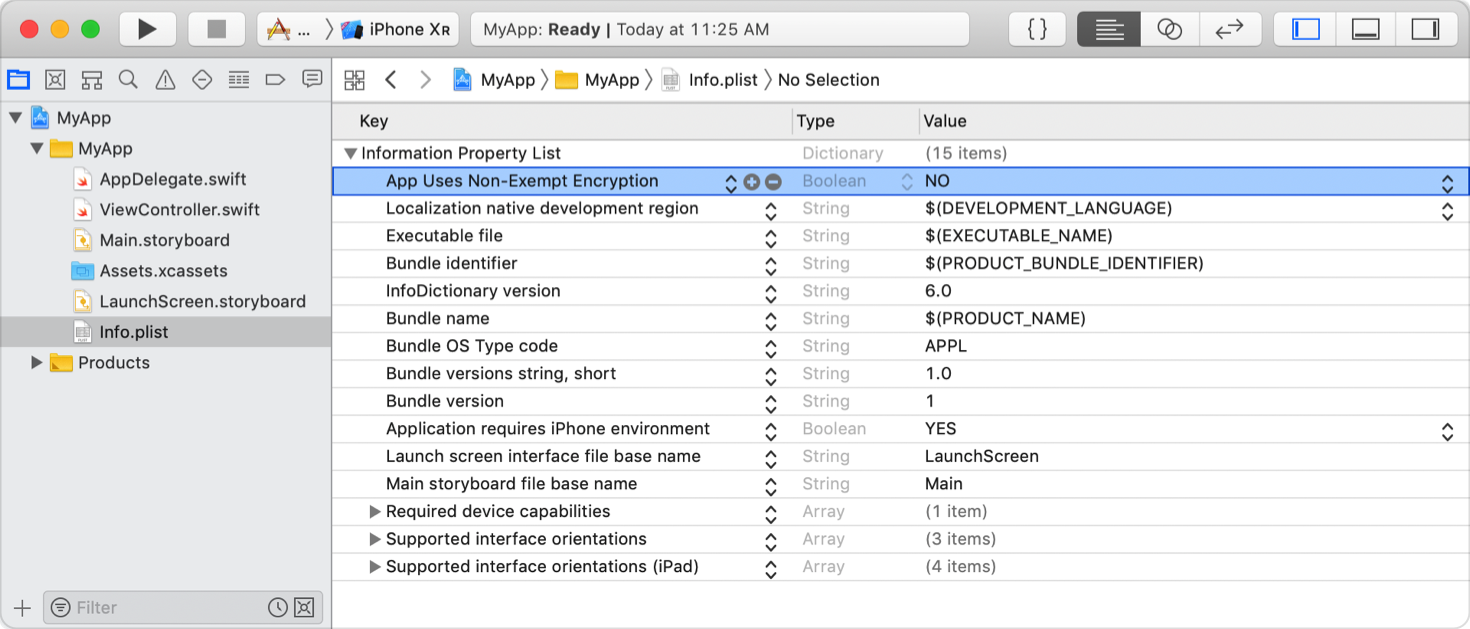Toggle the Inspectors panel on right
Viewport: 1470px width, 629px height.
click(x=1424, y=29)
